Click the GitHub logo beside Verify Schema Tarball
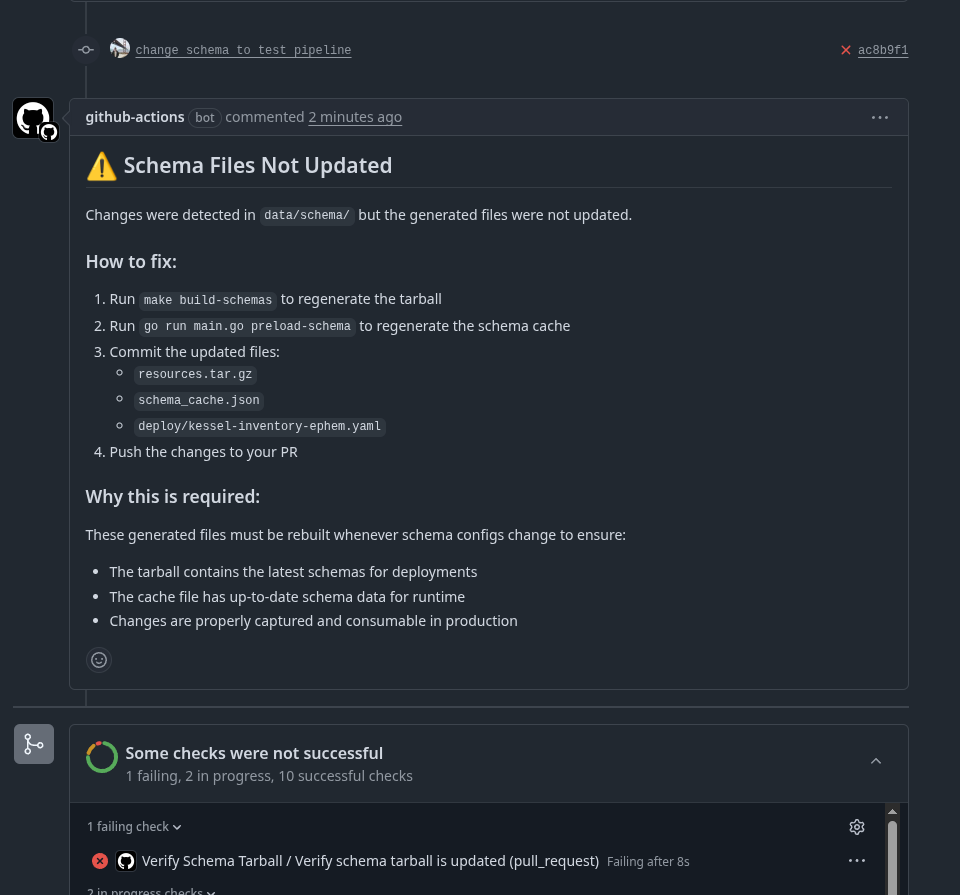 [126, 861]
